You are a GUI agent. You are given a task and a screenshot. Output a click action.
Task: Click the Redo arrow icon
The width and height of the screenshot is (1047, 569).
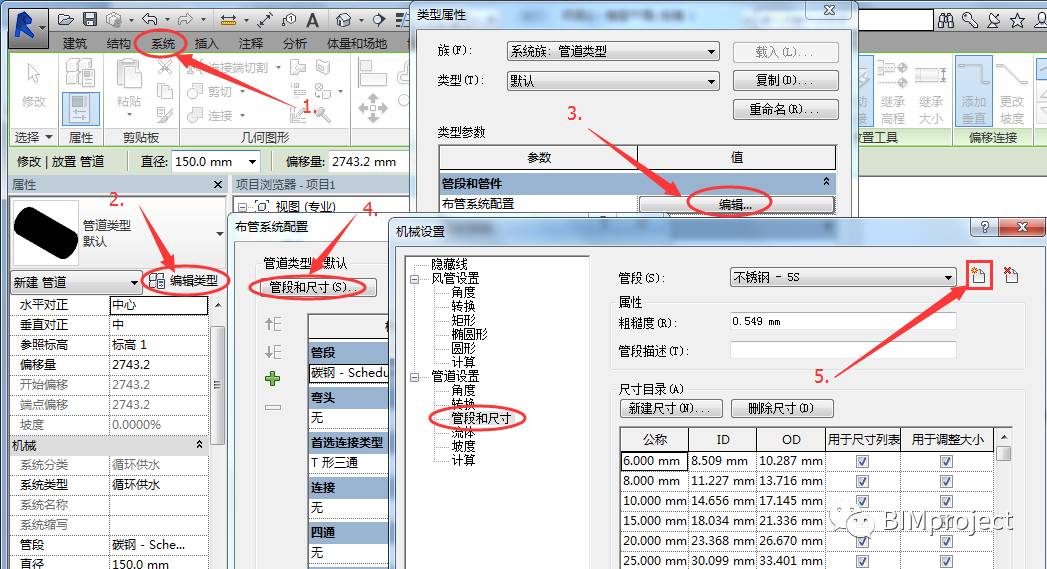(184, 20)
